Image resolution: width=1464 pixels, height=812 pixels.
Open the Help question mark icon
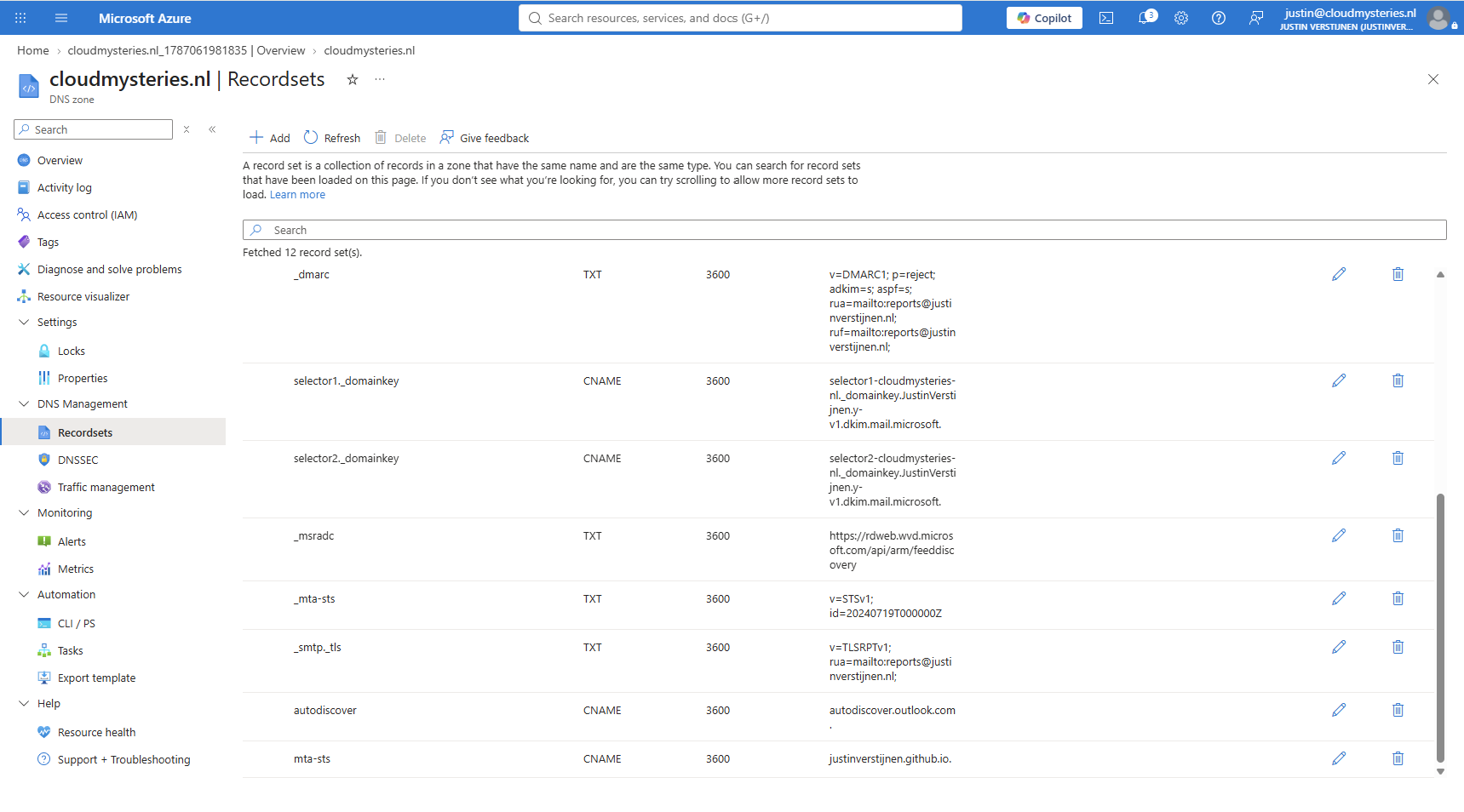pyautogui.click(x=1219, y=18)
